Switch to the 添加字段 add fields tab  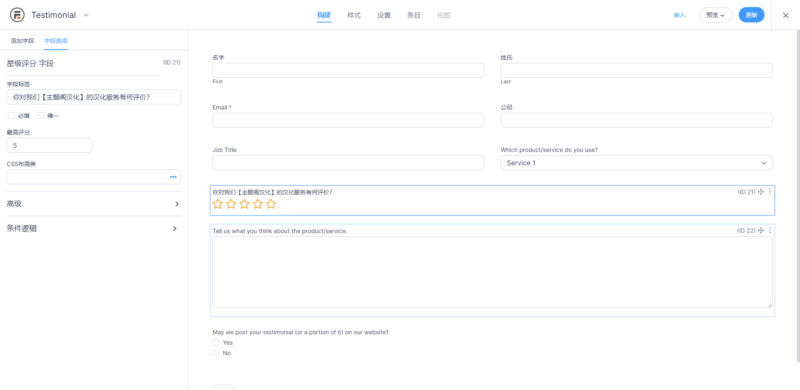click(22, 40)
